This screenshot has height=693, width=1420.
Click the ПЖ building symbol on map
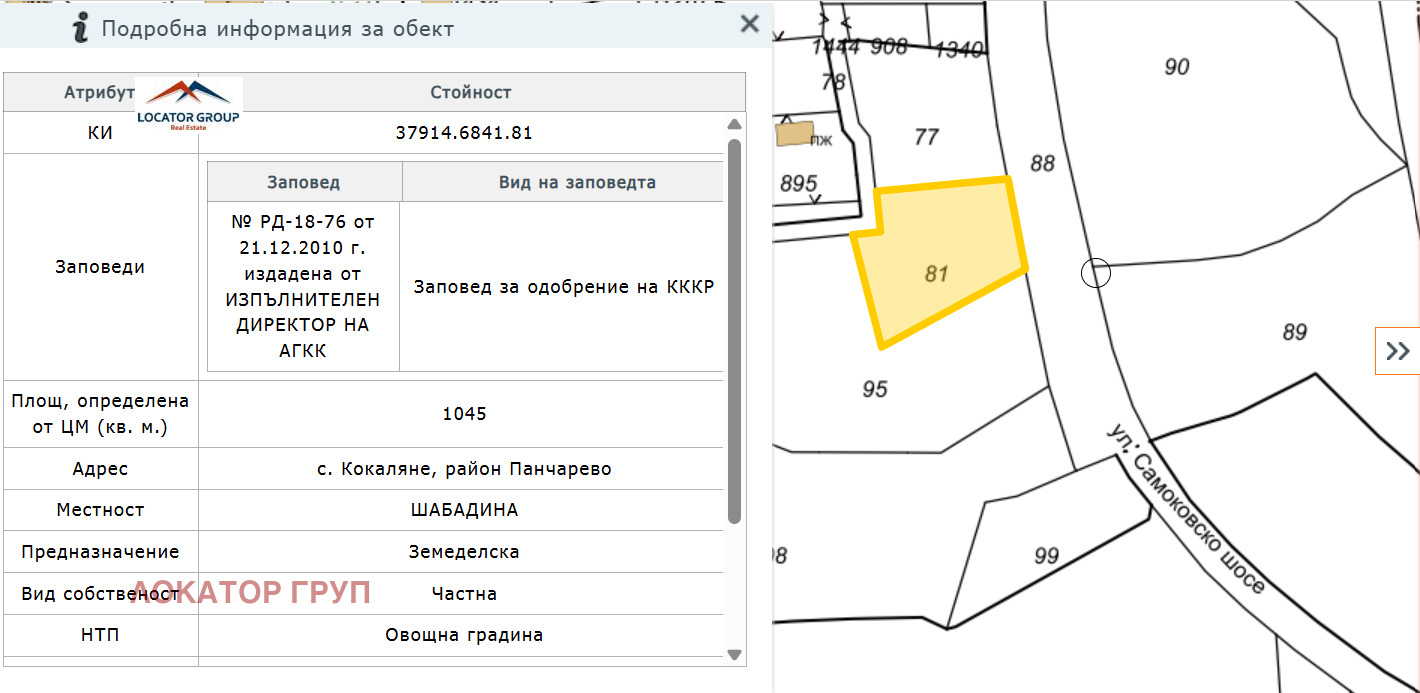coord(796,134)
